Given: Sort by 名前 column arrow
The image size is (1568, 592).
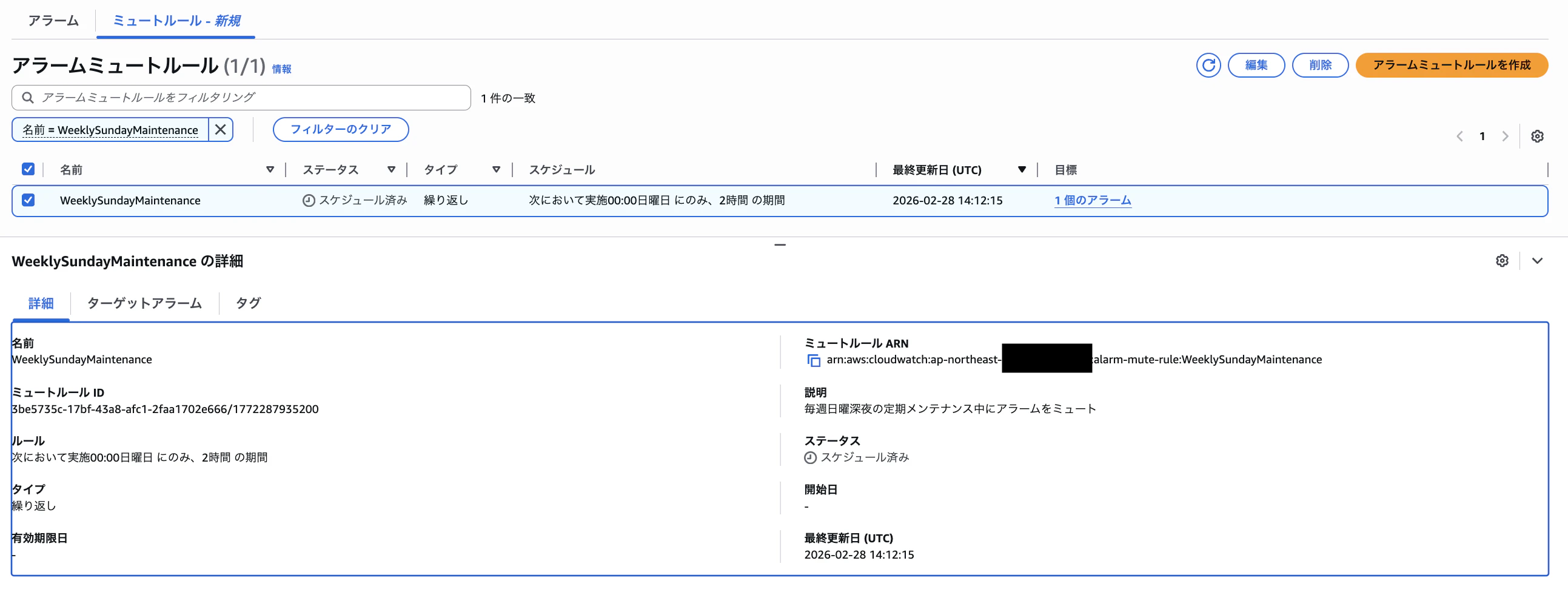Looking at the screenshot, I should click(270, 170).
